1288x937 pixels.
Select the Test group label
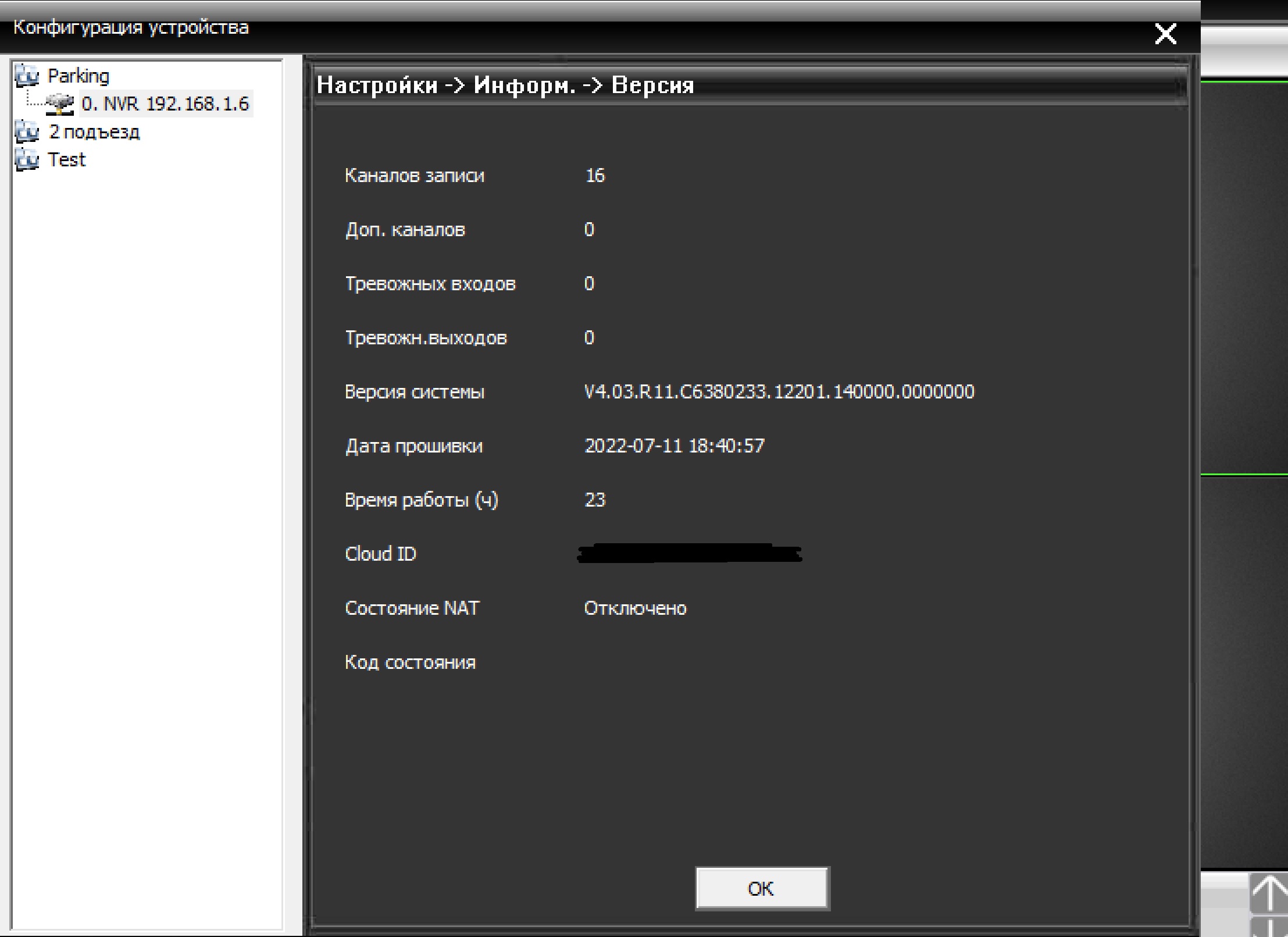(x=66, y=159)
